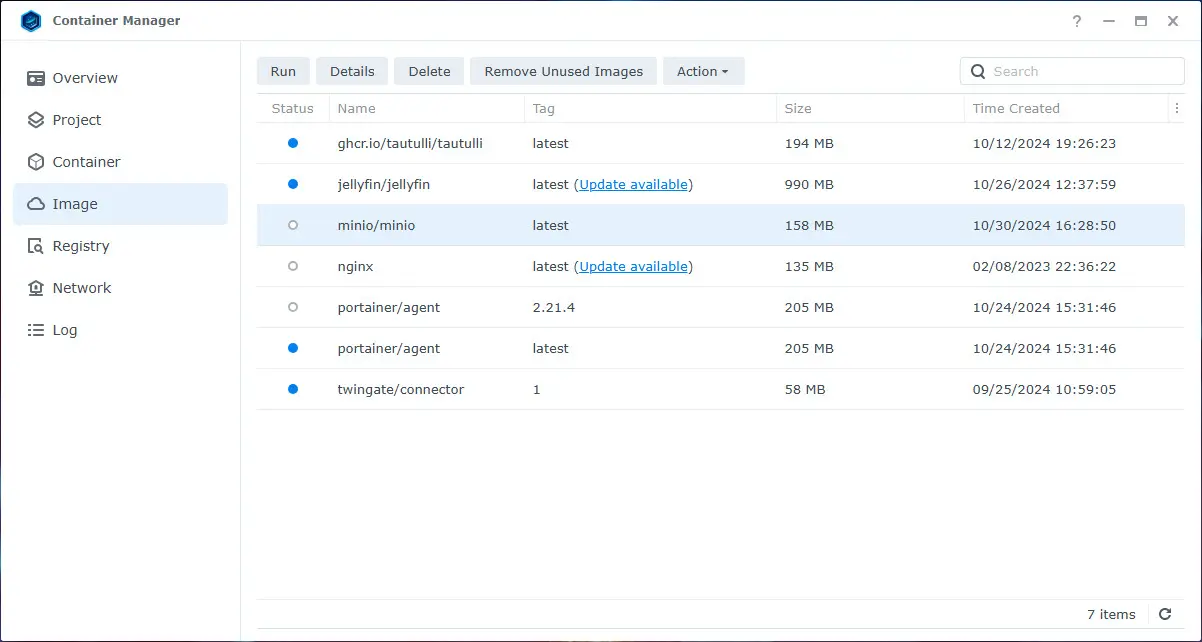This screenshot has height=642, width=1202.
Task: Click the refresh icon beside 7 items
Action: click(x=1164, y=614)
